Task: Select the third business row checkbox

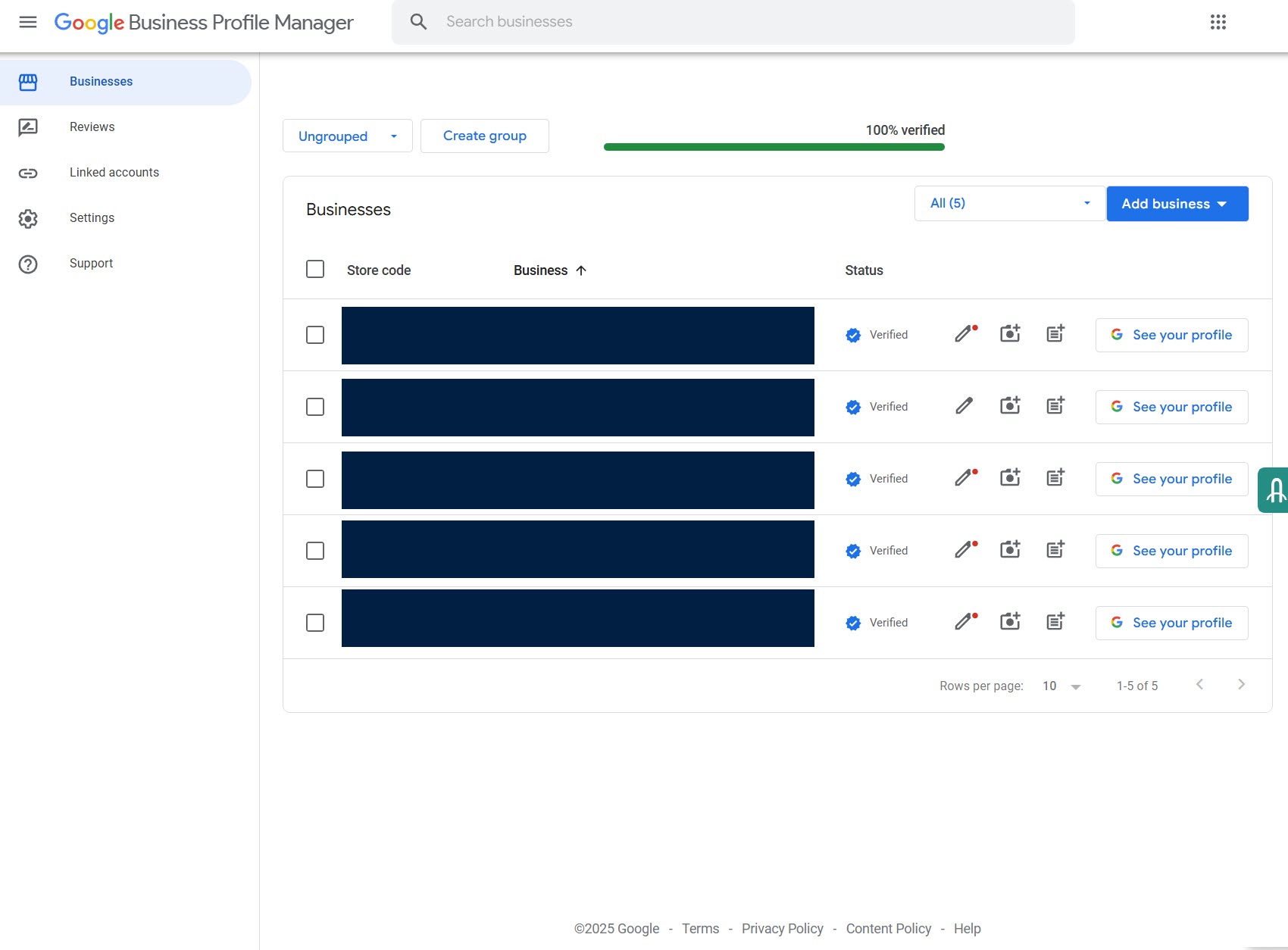Action: (315, 479)
